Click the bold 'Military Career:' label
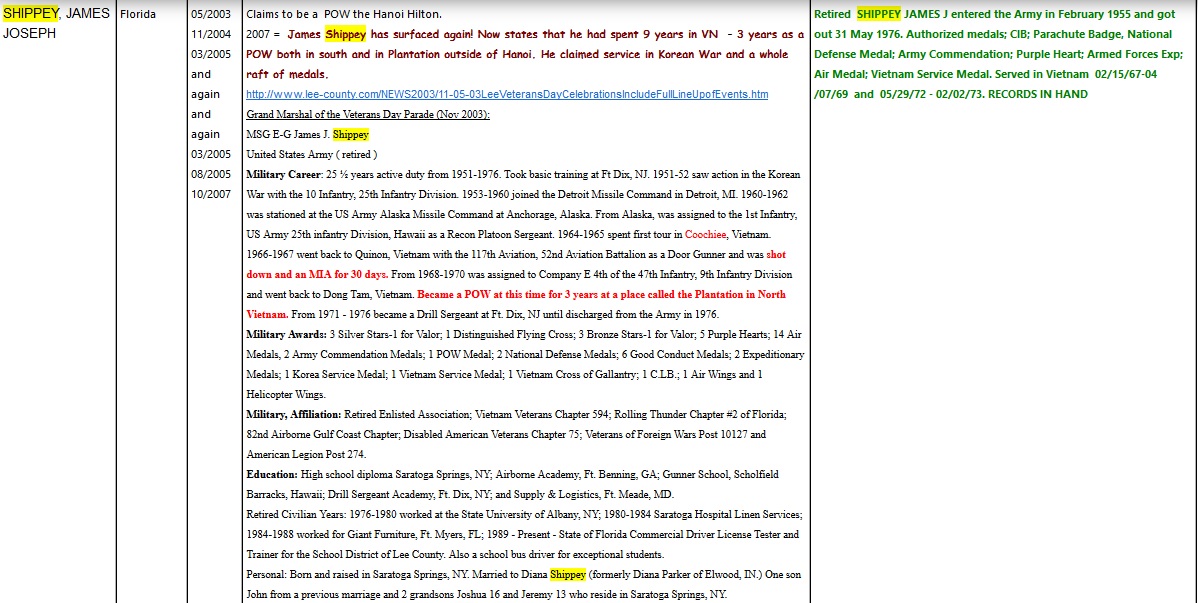 click(x=284, y=174)
